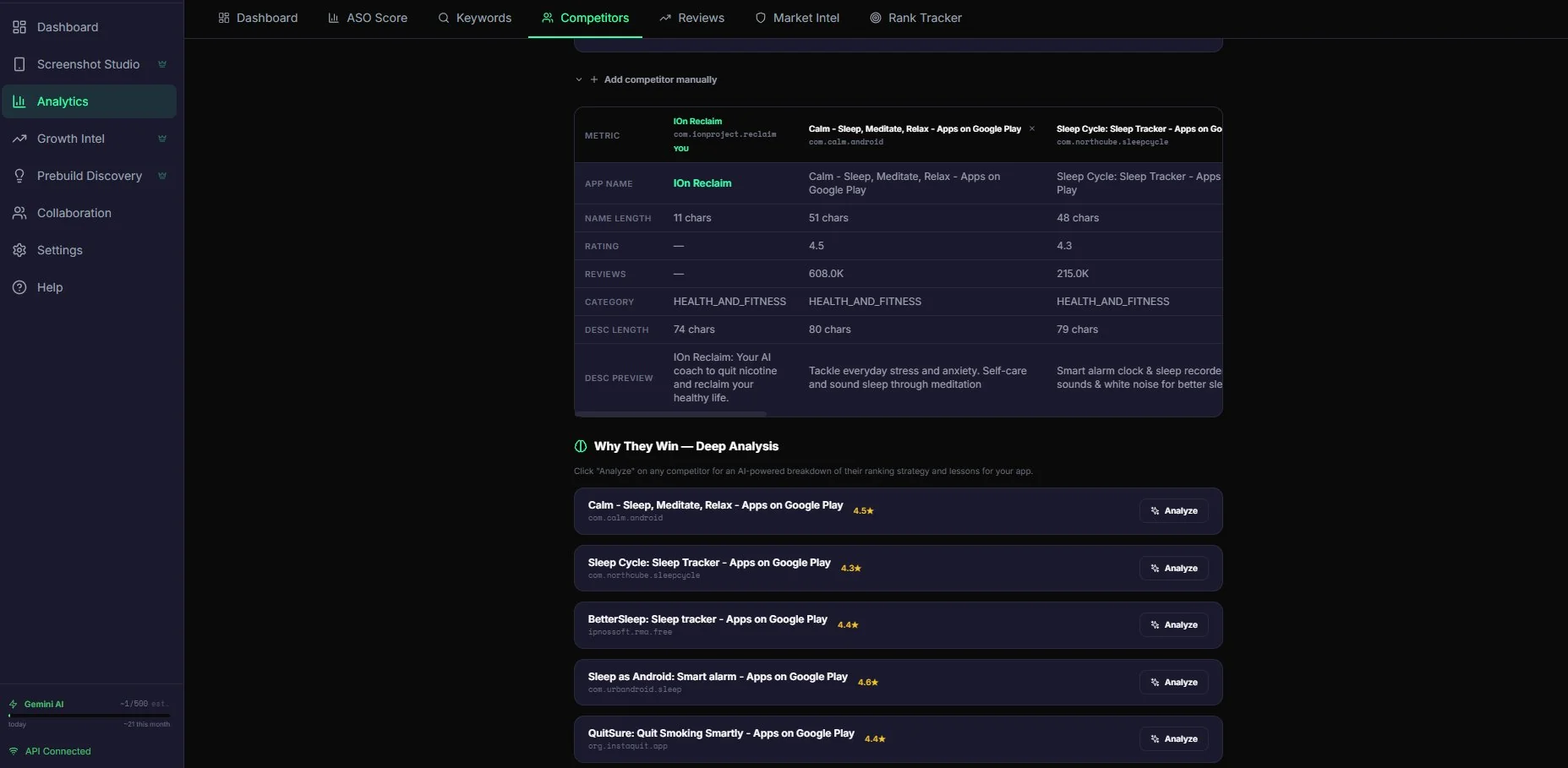Remove Calm competitor column with X
The width and height of the screenshot is (1568, 768).
1032,129
